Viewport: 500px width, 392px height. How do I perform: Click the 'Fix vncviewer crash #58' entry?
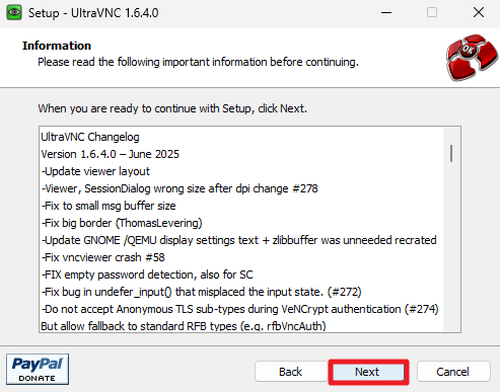pos(103,257)
